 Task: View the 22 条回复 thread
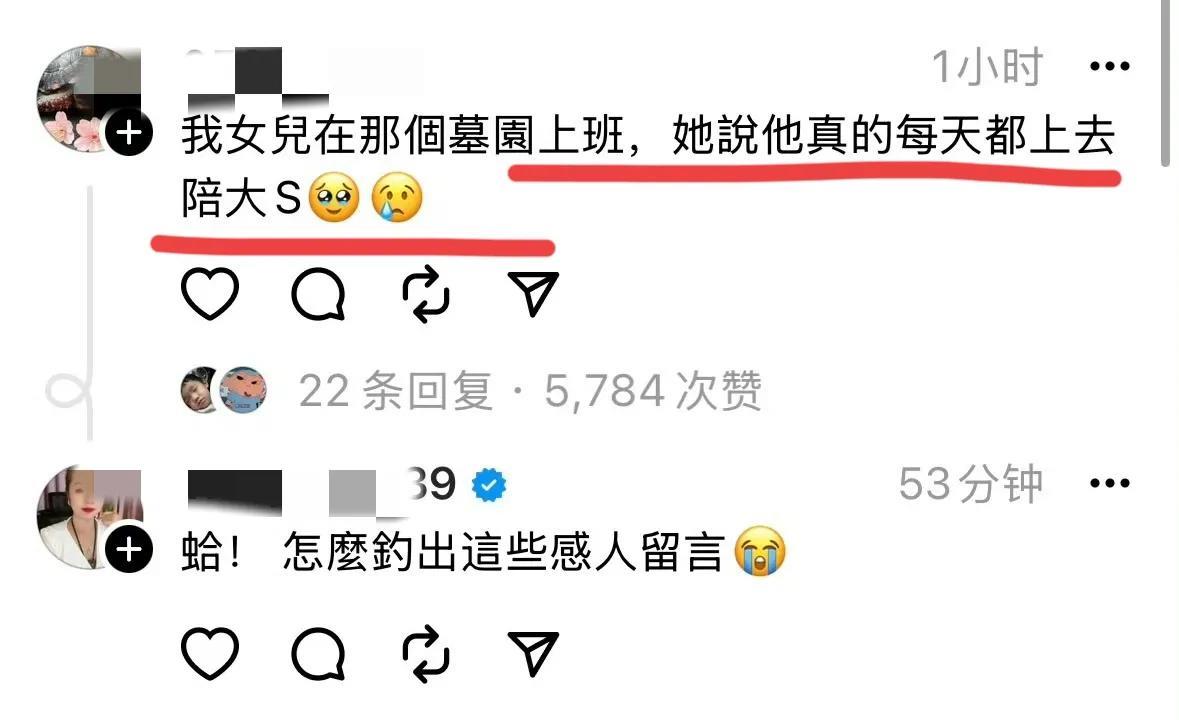396,391
